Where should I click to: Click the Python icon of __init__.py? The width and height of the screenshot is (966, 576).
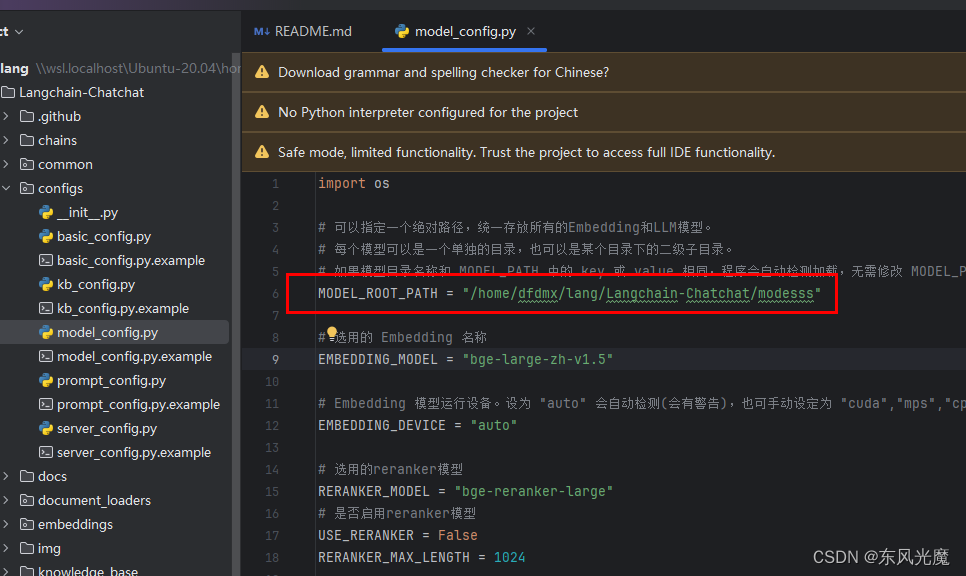coord(46,212)
